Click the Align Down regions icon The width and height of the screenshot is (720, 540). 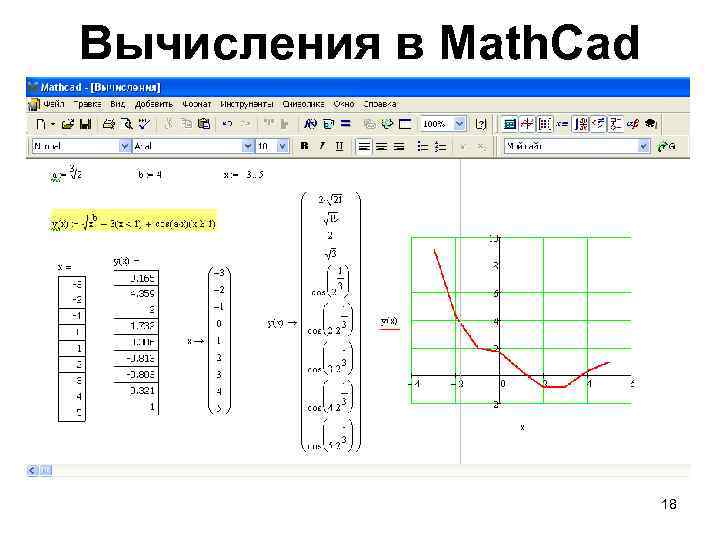(x=285, y=124)
